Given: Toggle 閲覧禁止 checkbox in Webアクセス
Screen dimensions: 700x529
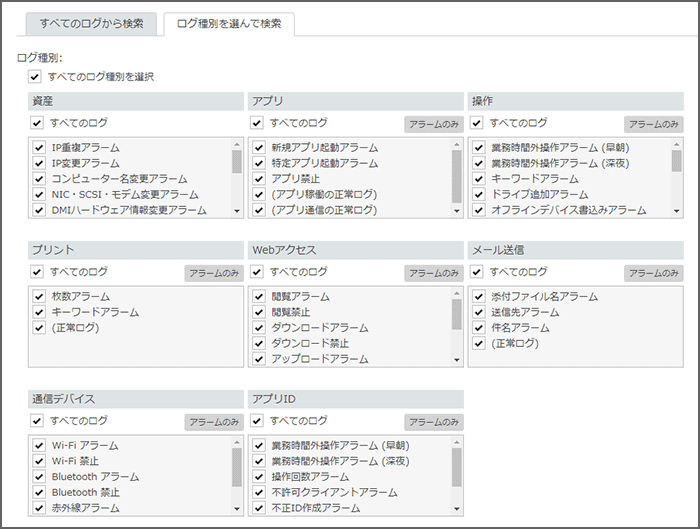Looking at the screenshot, I should click(259, 312).
